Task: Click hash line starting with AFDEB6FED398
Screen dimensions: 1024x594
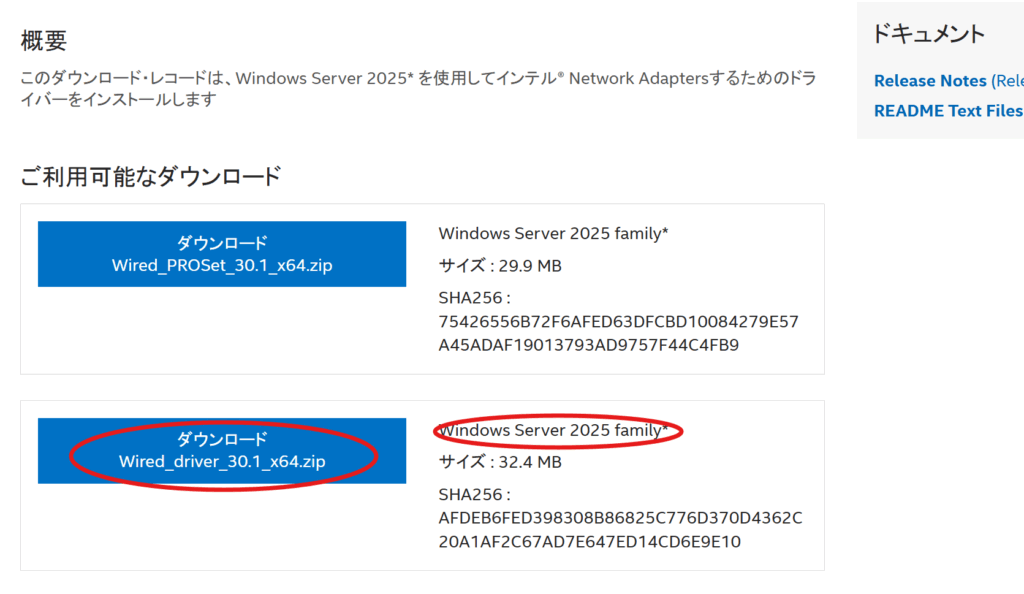Action: (x=620, y=518)
